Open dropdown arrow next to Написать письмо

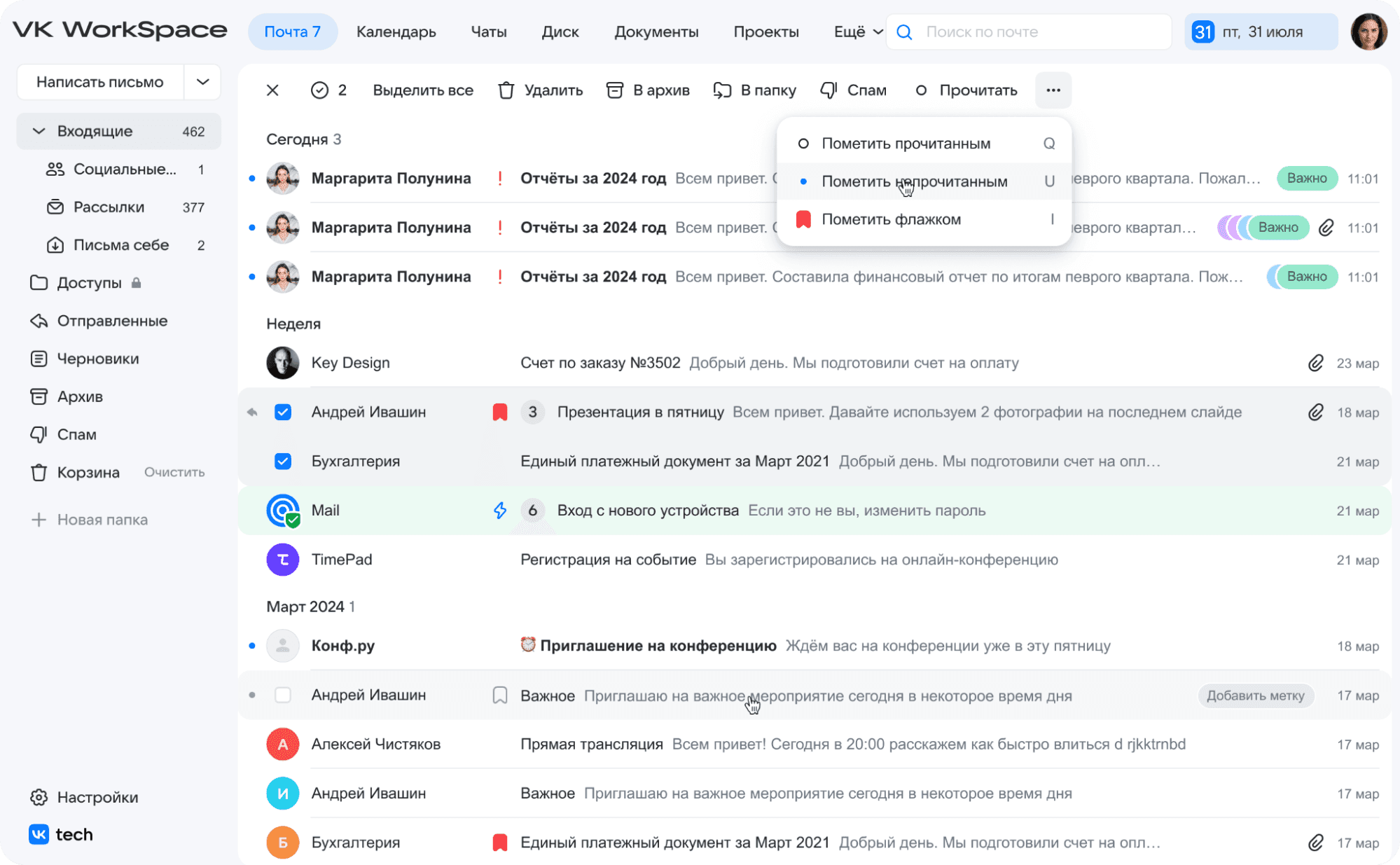[x=202, y=82]
